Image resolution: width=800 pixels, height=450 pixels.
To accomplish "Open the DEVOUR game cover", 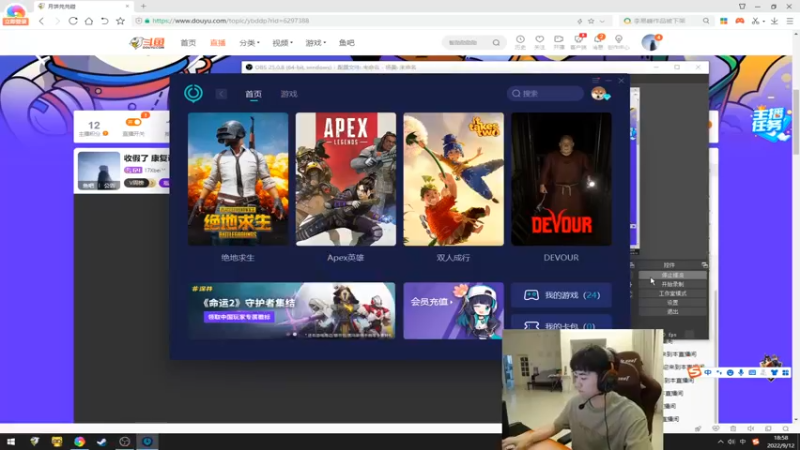I will 561,179.
